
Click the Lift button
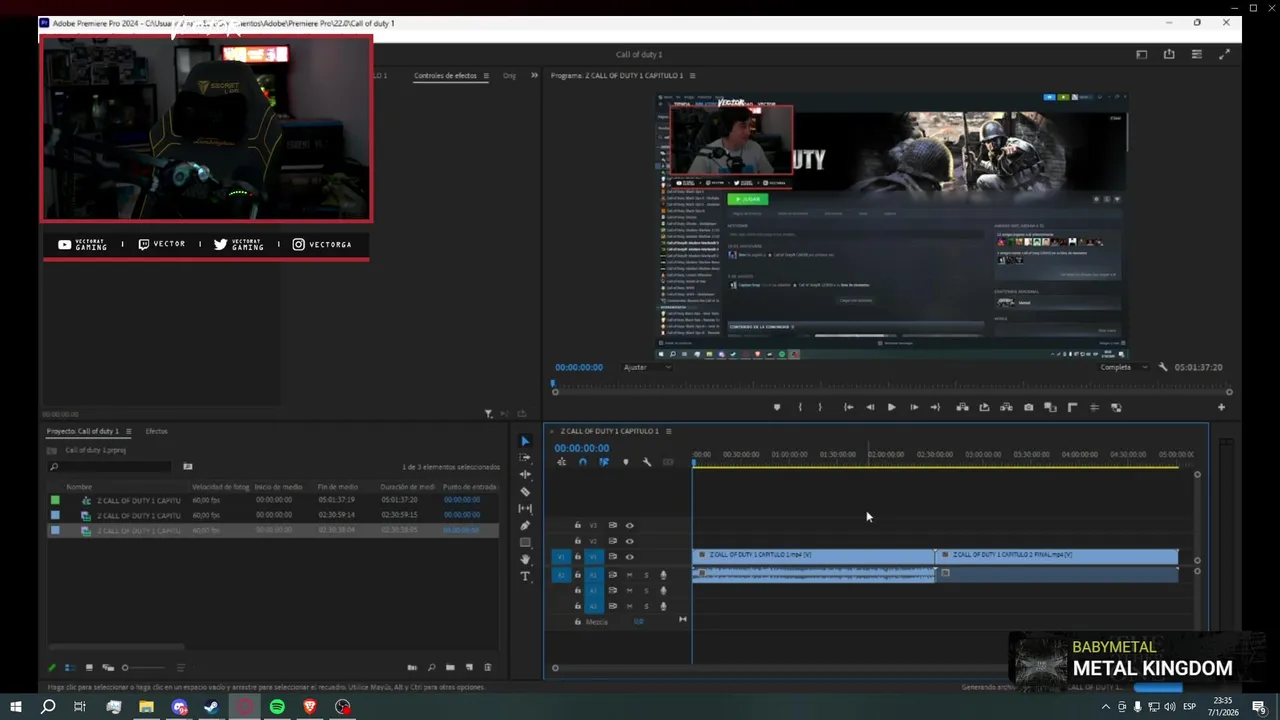(x=962, y=407)
